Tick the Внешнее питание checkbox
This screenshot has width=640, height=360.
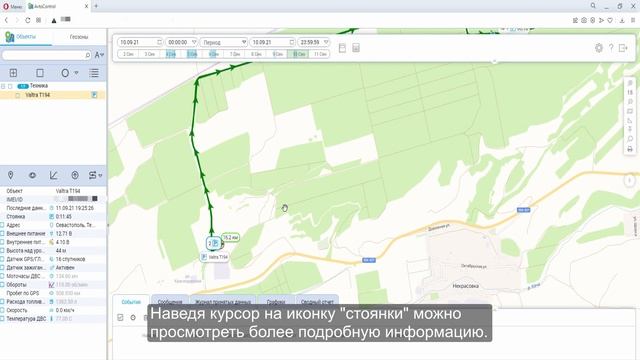2,233
